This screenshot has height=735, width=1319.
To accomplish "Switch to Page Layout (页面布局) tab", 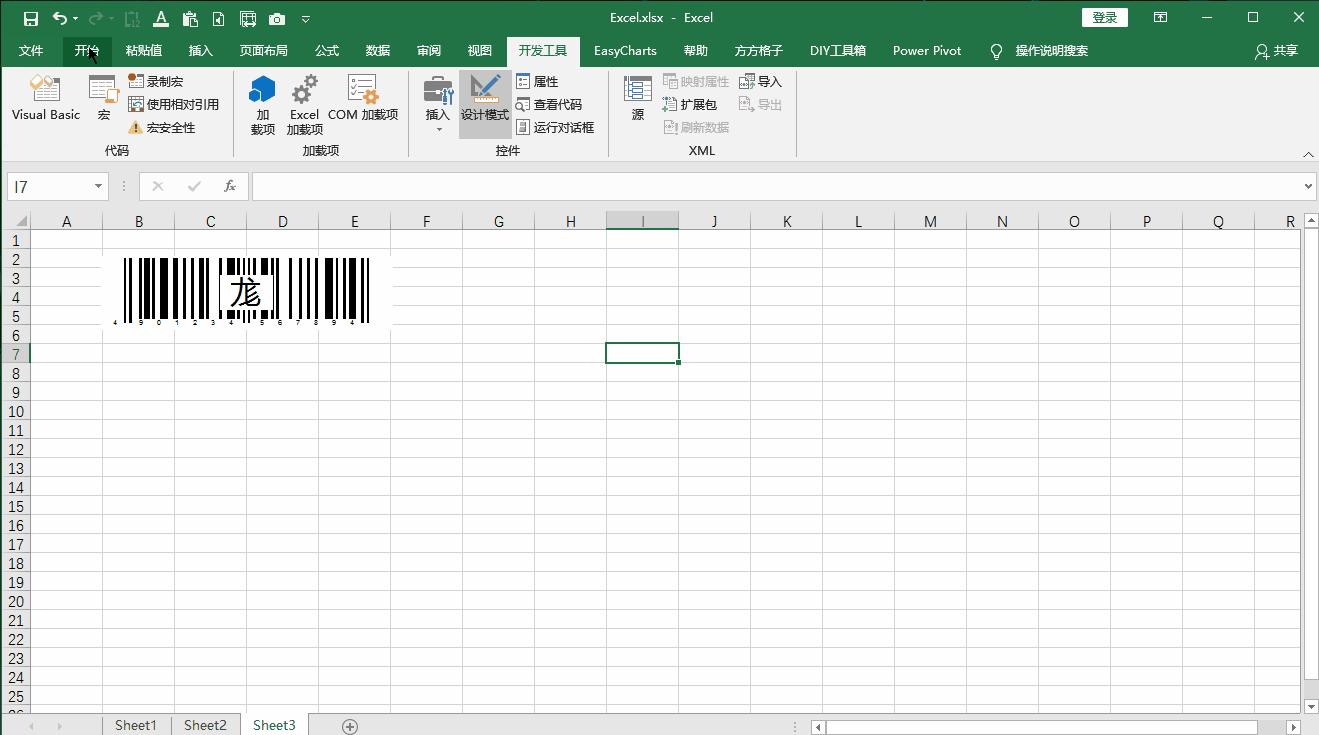I will [264, 51].
